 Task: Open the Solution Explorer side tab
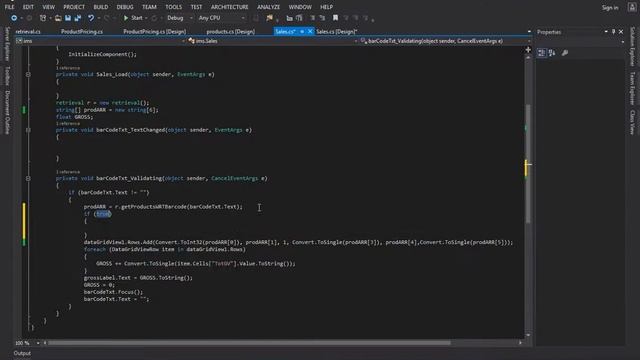632,46
